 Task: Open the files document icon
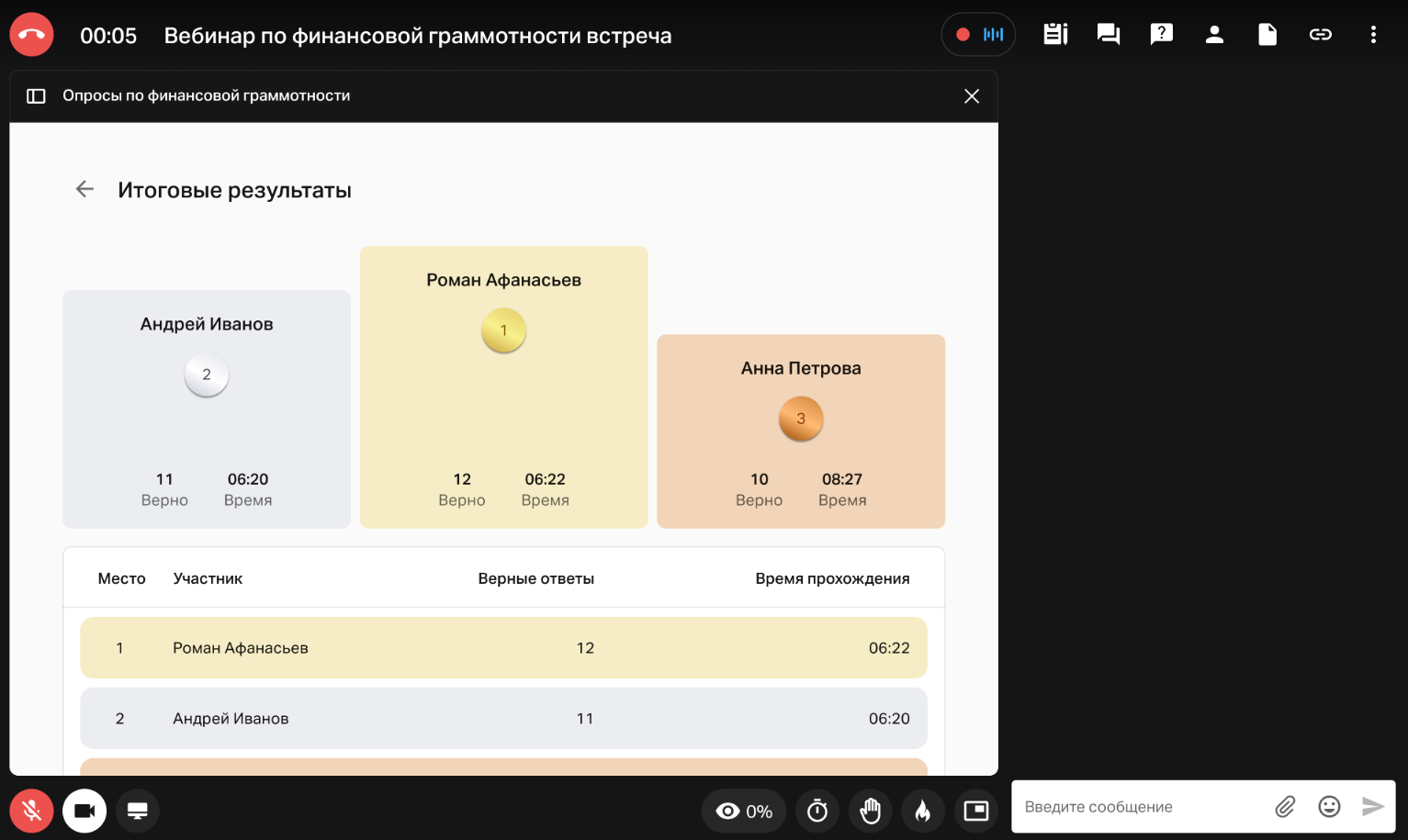[1267, 35]
